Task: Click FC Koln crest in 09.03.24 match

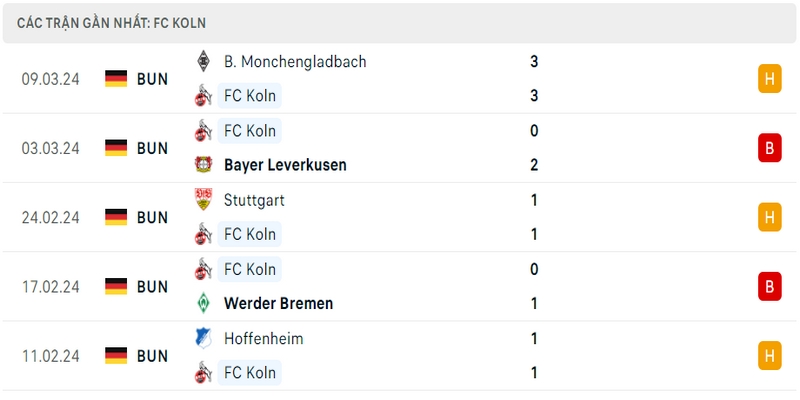Action: click(203, 95)
